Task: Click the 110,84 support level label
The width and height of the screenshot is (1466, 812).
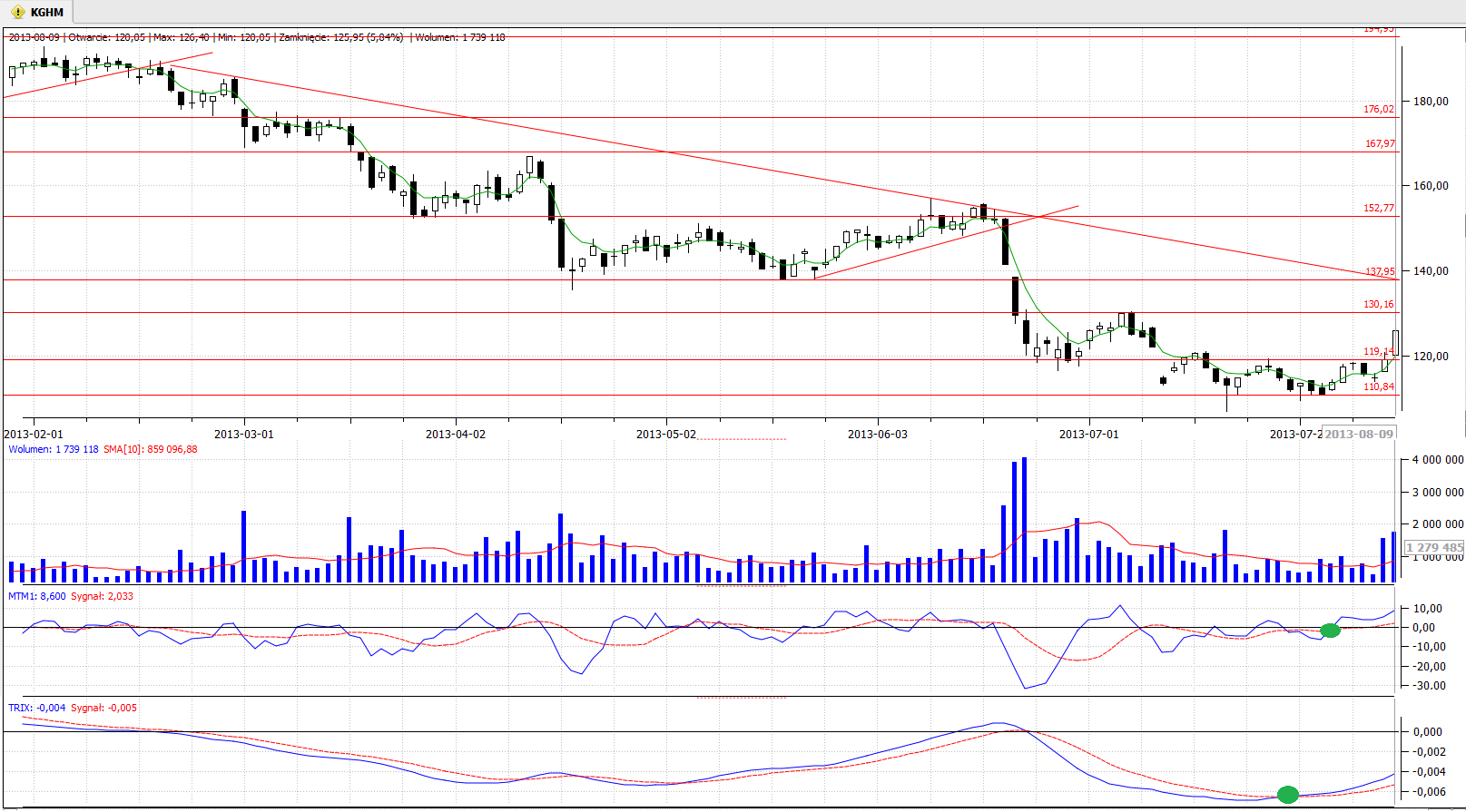Action: (x=1379, y=386)
